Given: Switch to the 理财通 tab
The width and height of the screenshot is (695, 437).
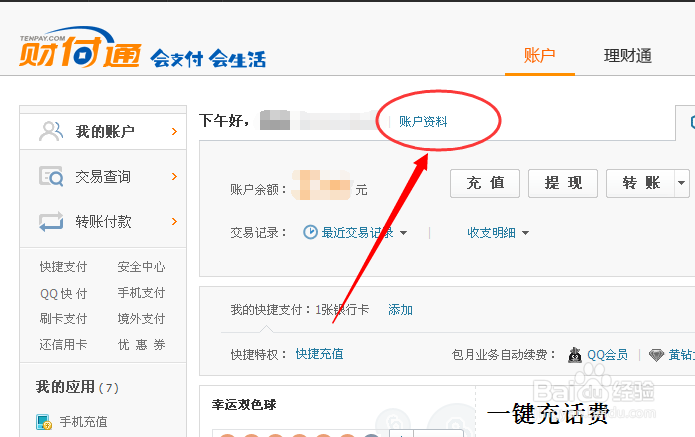Looking at the screenshot, I should tap(628, 56).
